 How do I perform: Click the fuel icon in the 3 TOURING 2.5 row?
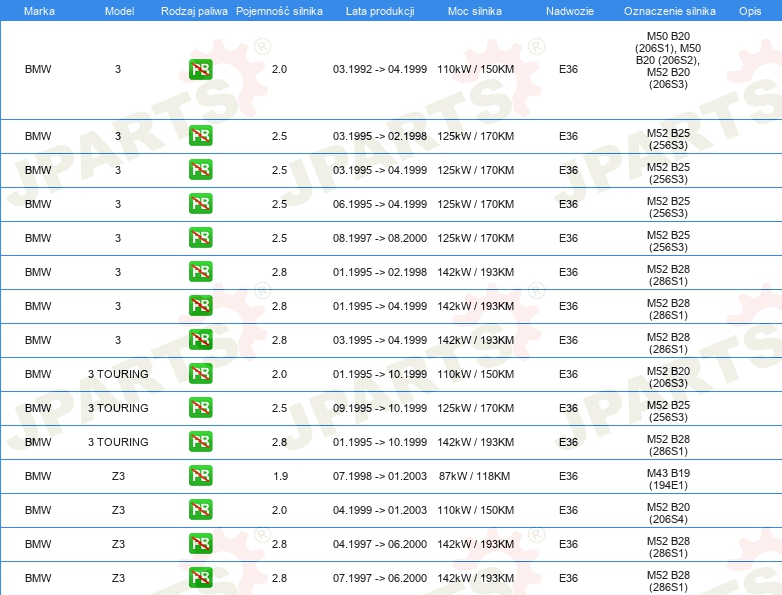(x=201, y=408)
